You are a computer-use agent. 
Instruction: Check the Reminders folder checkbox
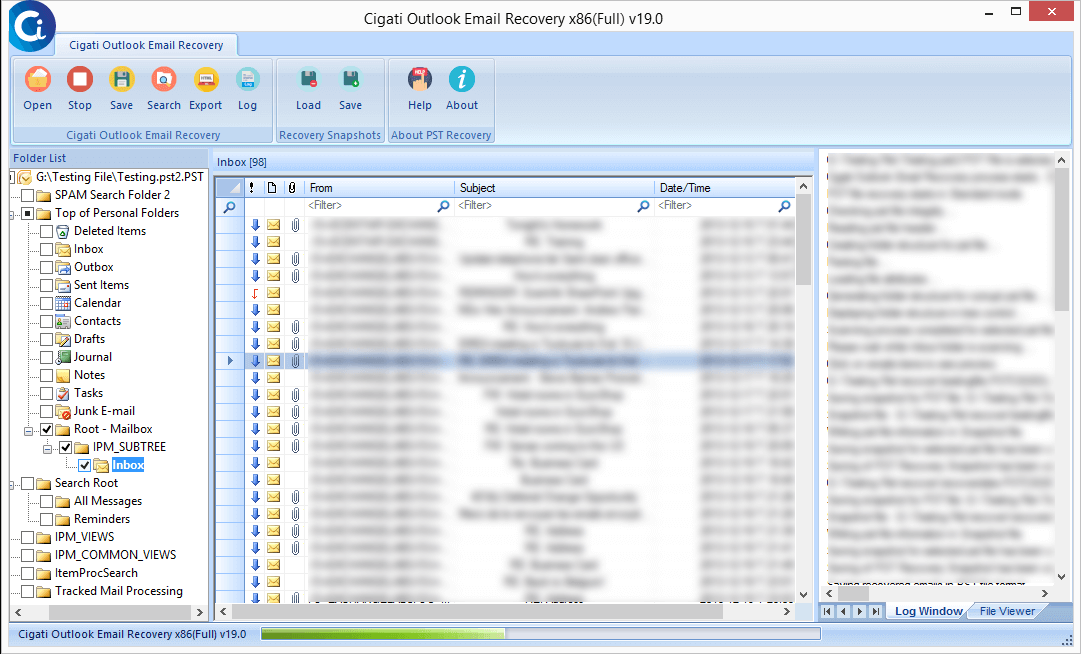(x=47, y=519)
